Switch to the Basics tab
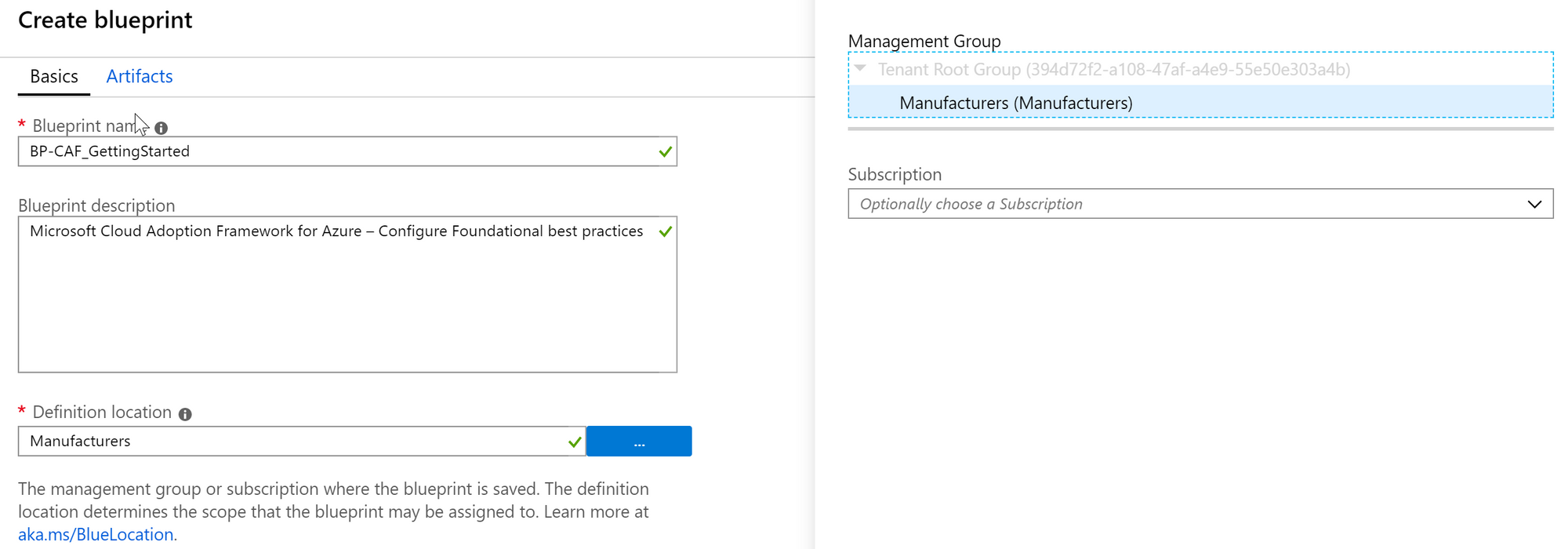This screenshot has height=549, width=1568. (54, 77)
